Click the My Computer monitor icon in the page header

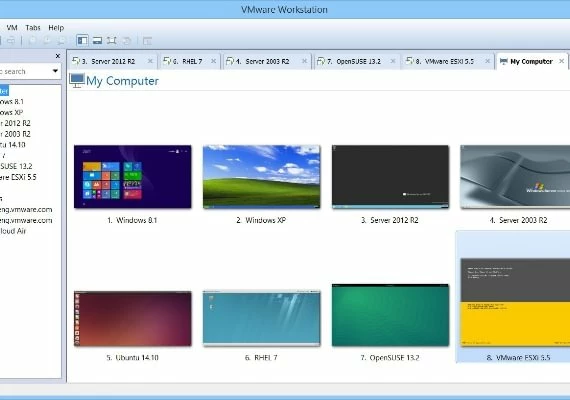pos(77,81)
